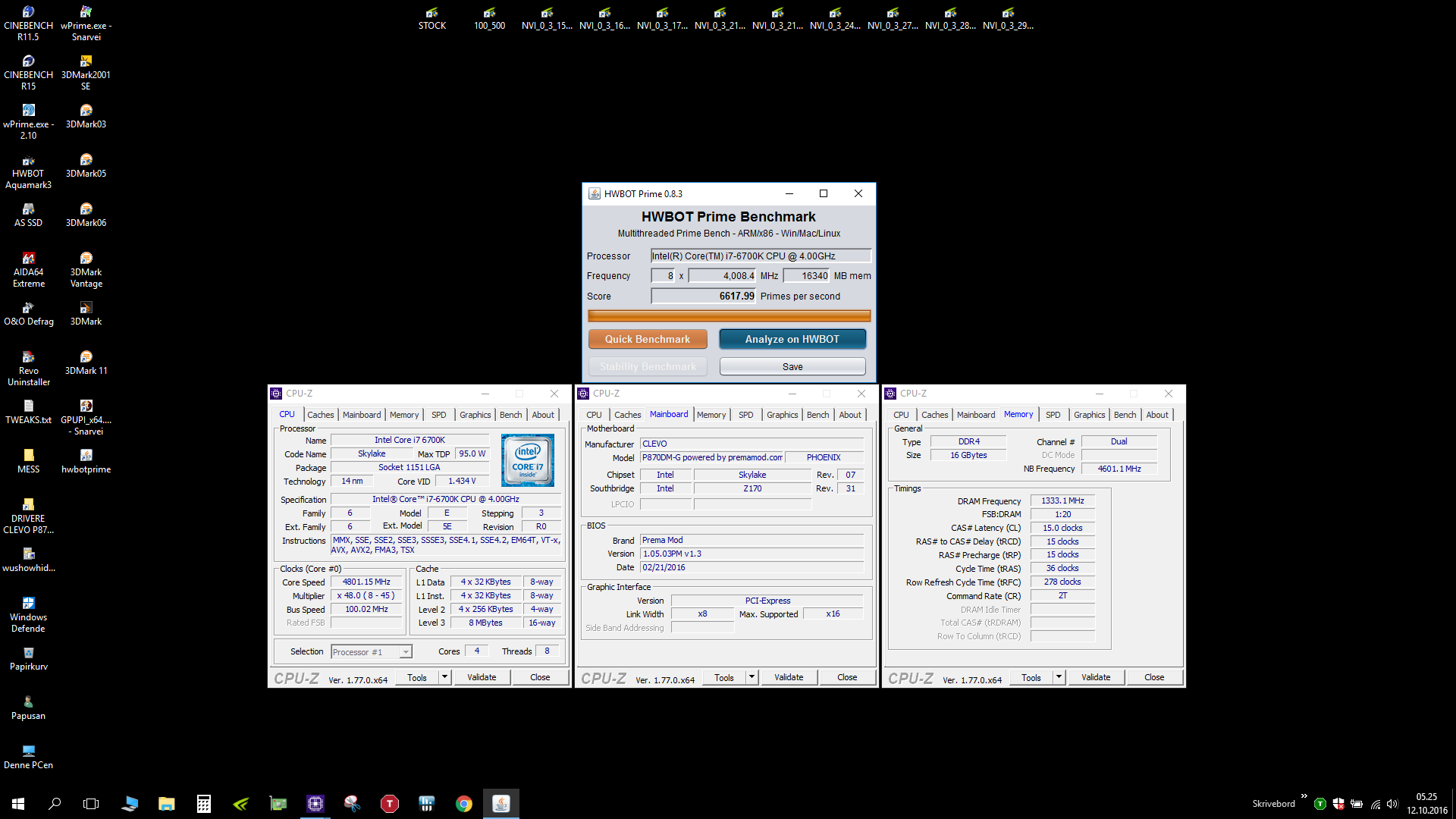Open About tab in Memory CPU-Z window
1456x819 pixels.
(x=1157, y=415)
